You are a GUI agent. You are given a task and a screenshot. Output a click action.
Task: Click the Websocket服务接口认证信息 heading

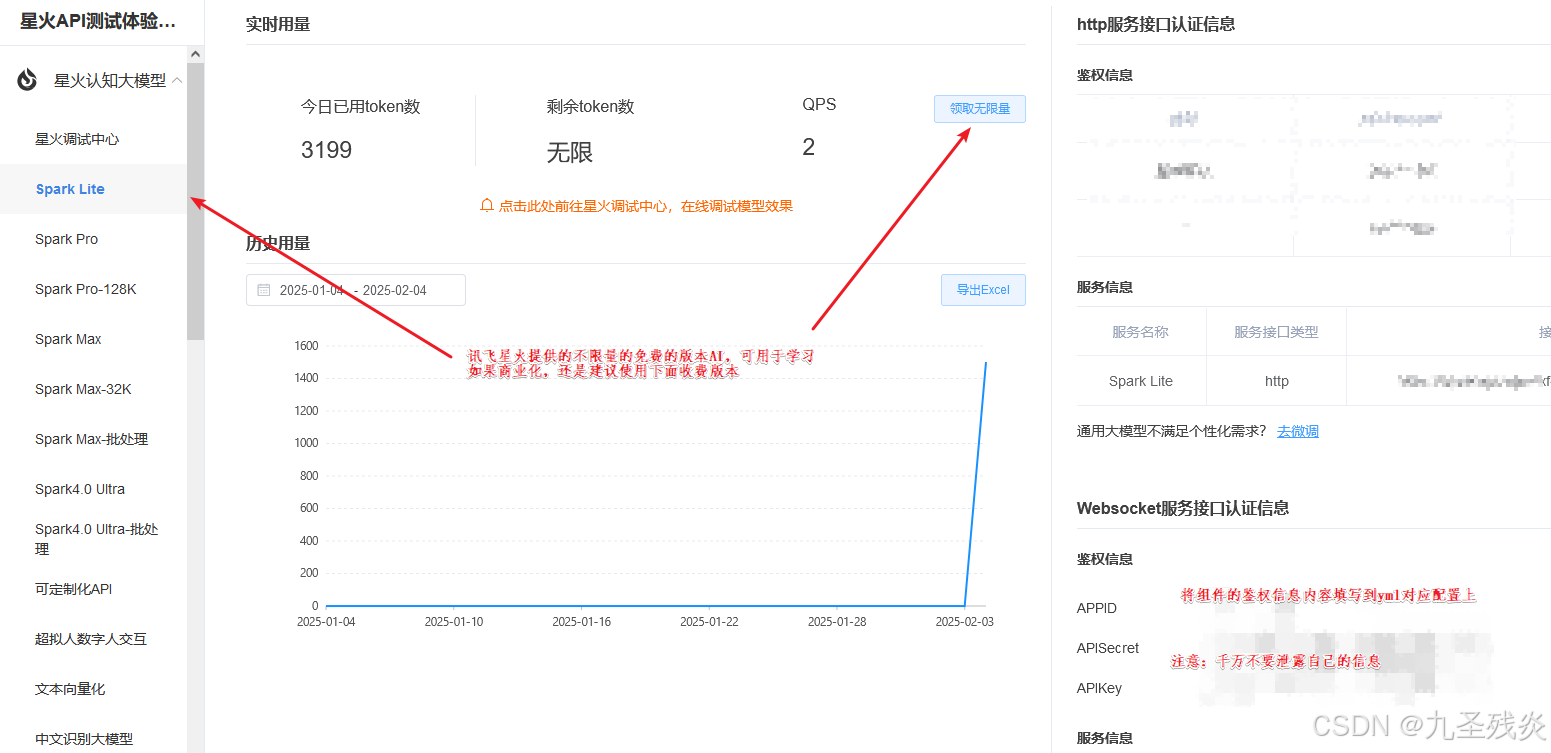(x=1183, y=508)
